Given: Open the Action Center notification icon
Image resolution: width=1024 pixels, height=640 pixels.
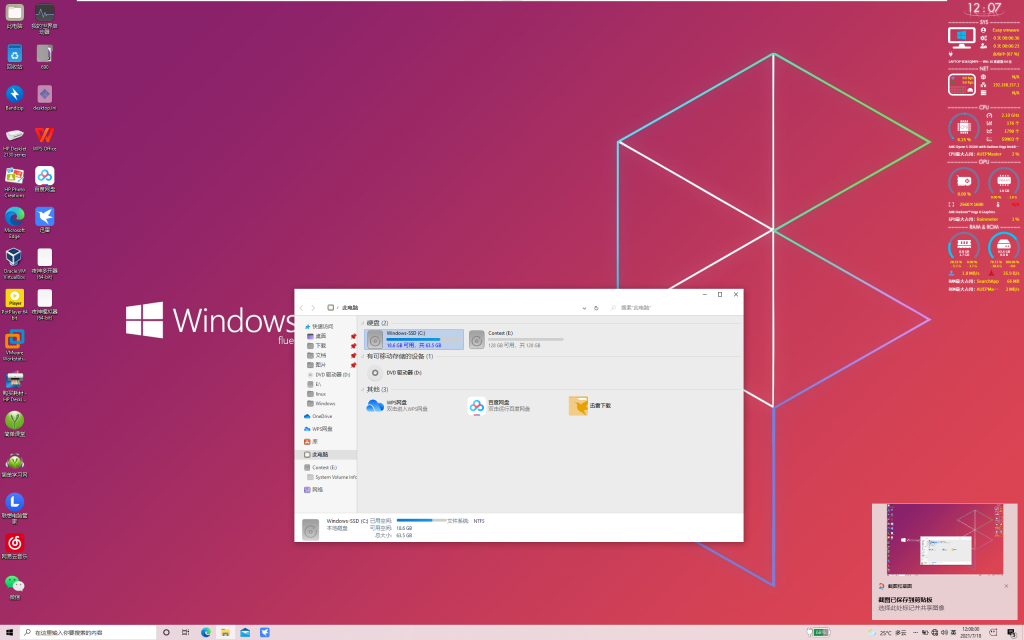Looking at the screenshot, I should [x=1012, y=632].
